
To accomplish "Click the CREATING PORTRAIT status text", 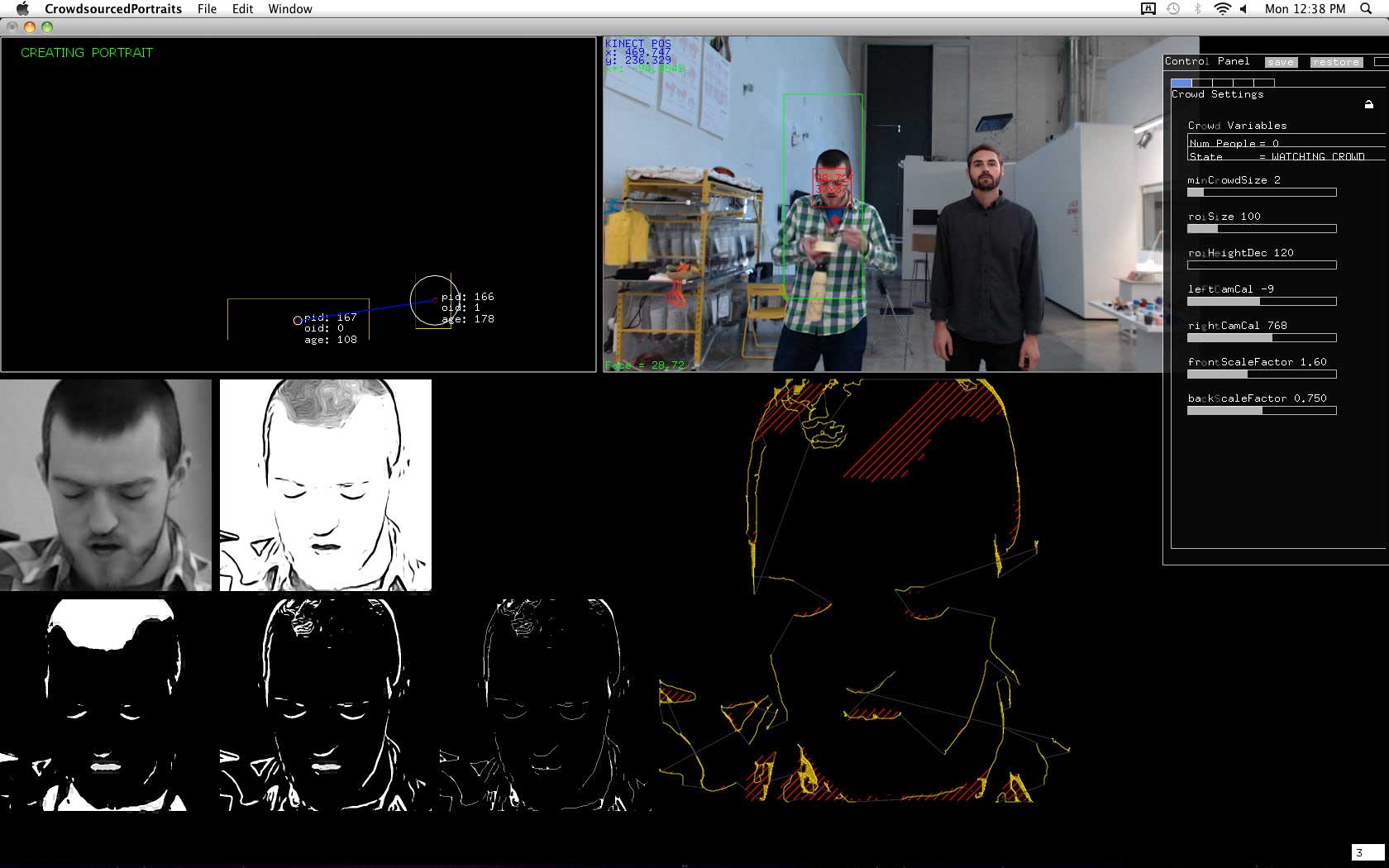I will 87,52.
